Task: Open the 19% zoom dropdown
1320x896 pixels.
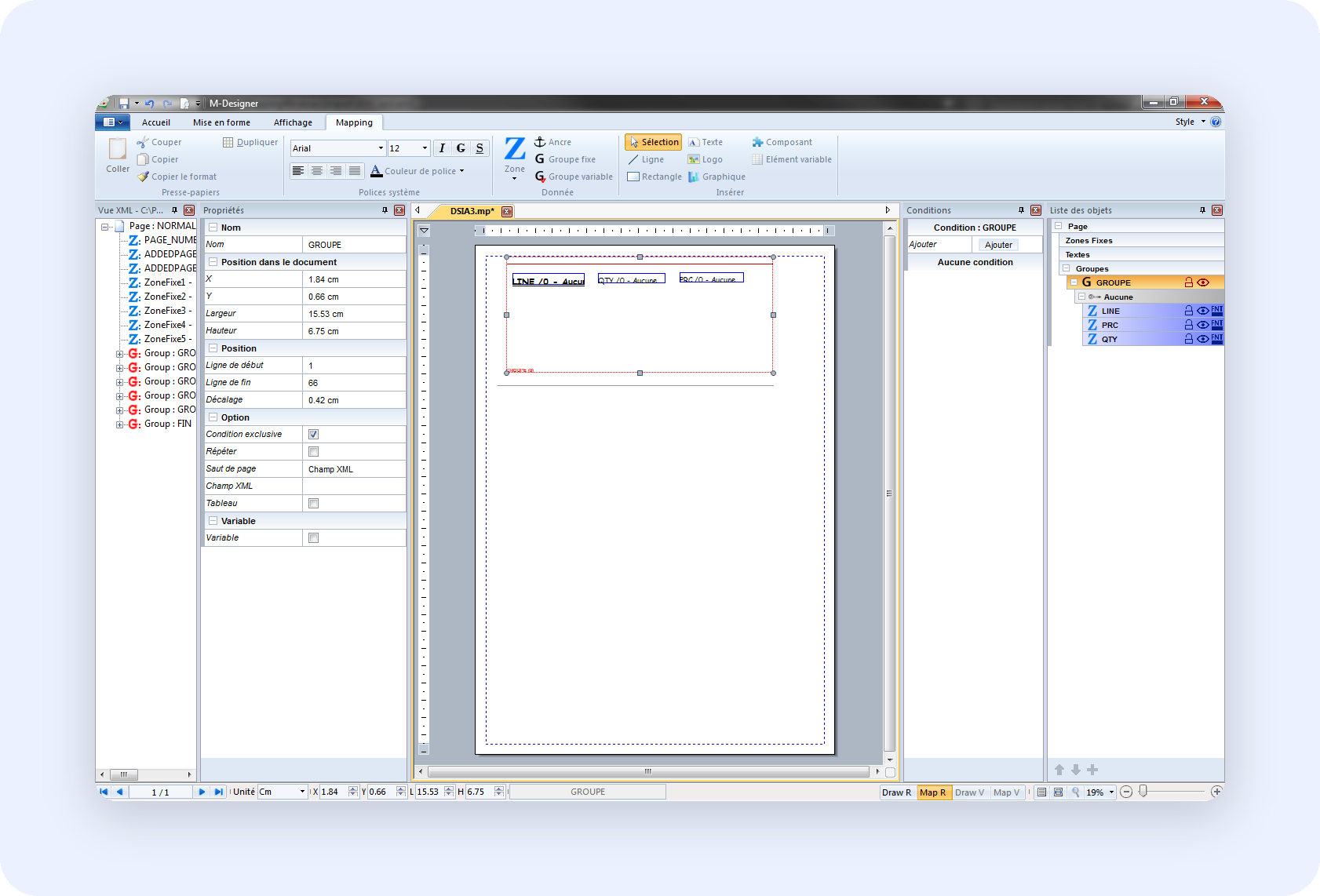Action: click(1111, 792)
